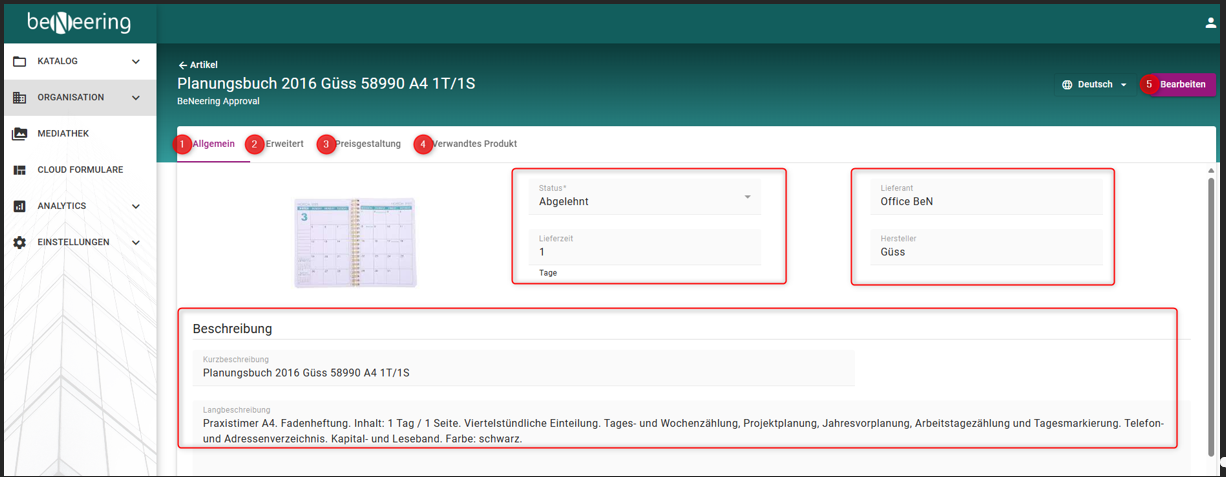Click the Katalog folder icon
1226x477 pixels.
click(x=19, y=62)
